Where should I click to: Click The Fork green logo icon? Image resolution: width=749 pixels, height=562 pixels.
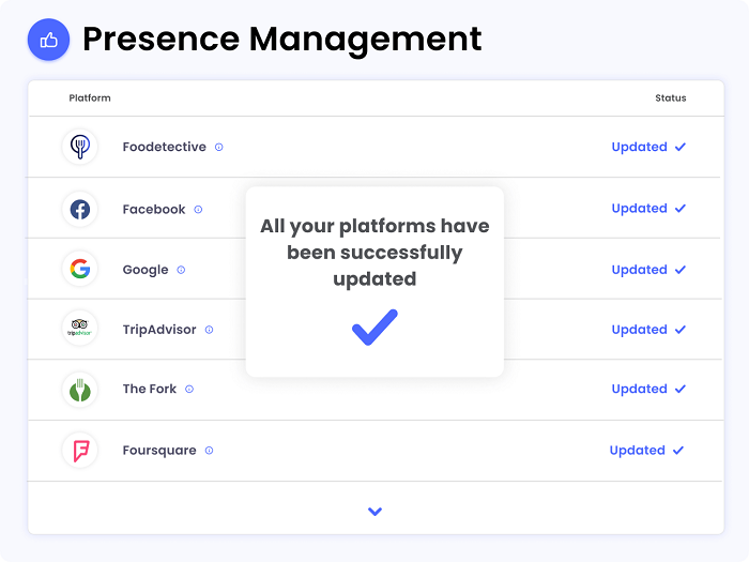coord(80,390)
